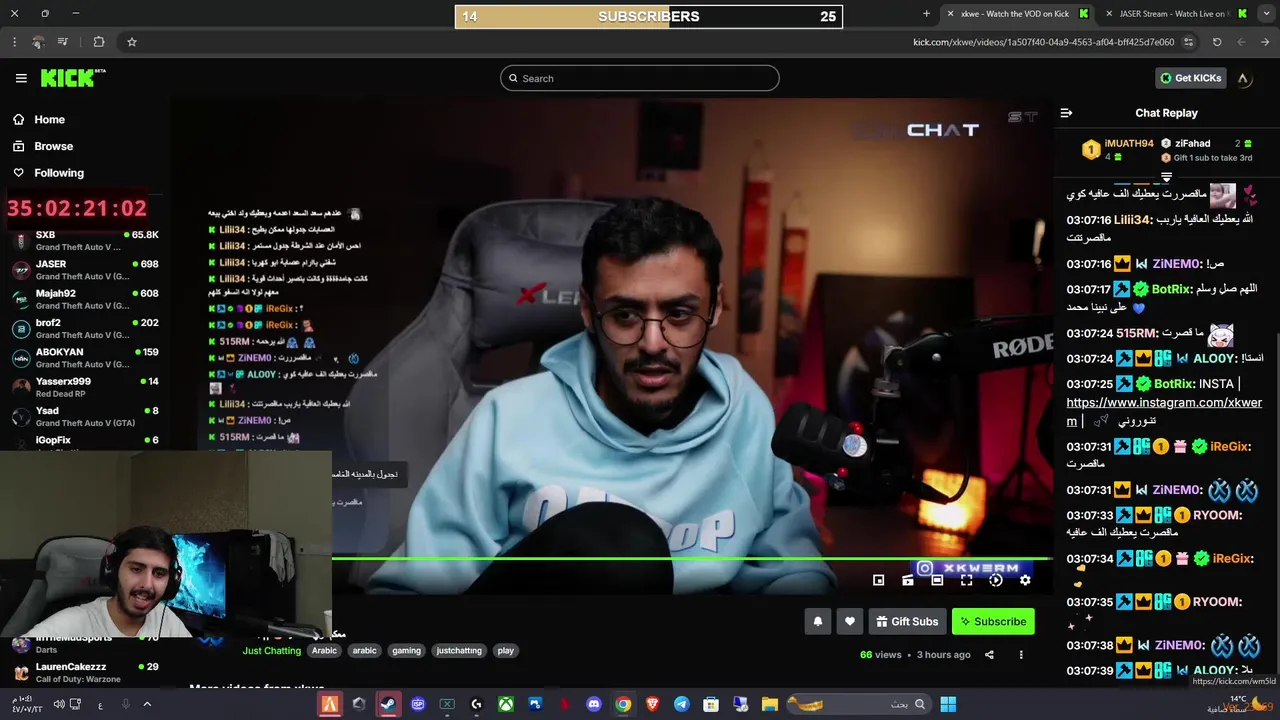1280x720 pixels.
Task: Click the green video progress bar
Action: click(x=690, y=559)
